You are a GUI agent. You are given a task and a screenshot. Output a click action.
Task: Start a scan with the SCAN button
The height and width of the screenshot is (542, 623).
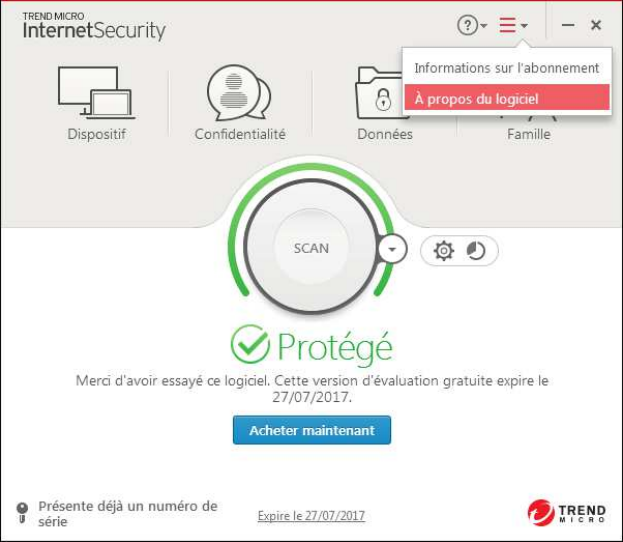click(310, 248)
